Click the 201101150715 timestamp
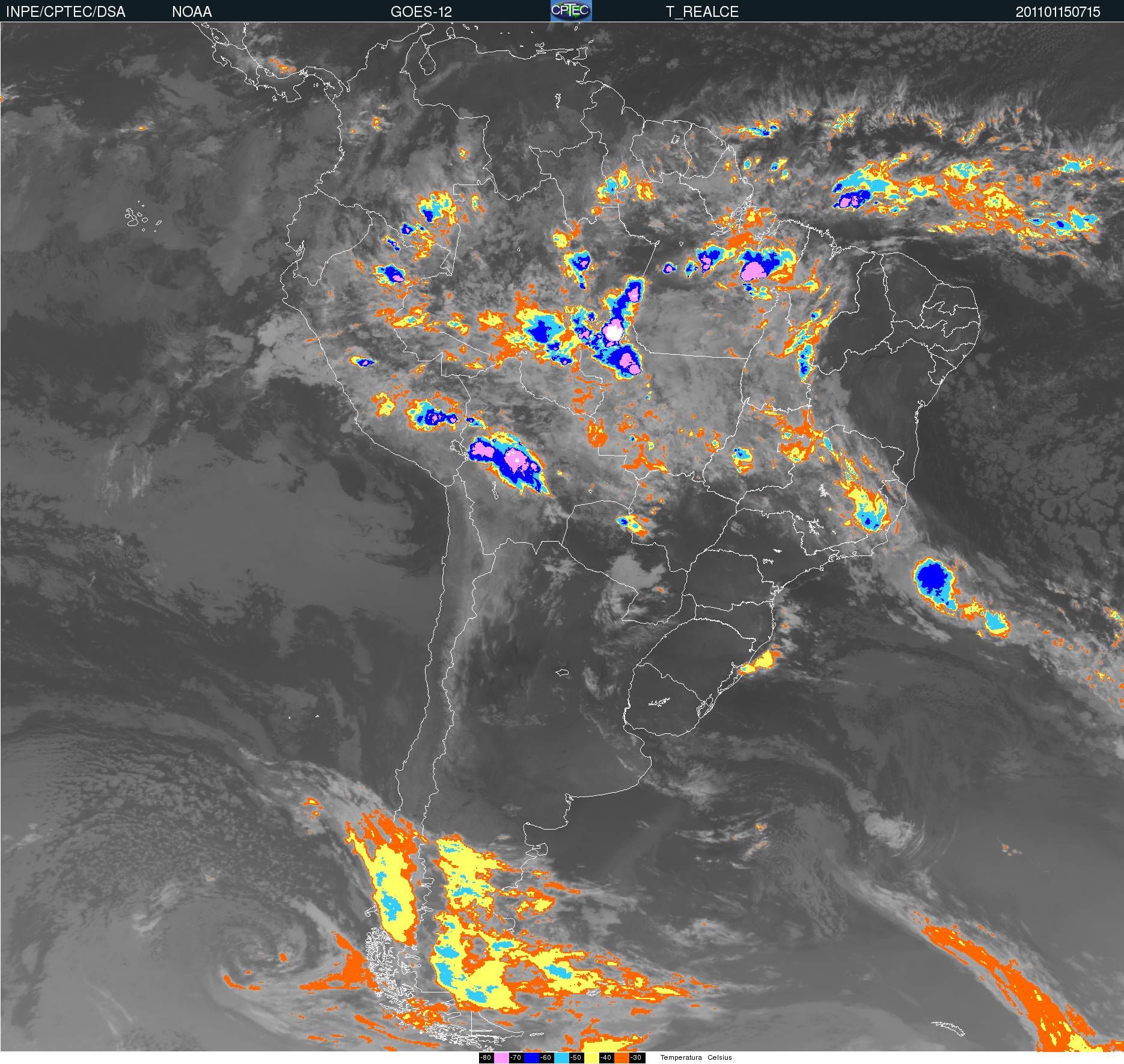 click(1058, 12)
